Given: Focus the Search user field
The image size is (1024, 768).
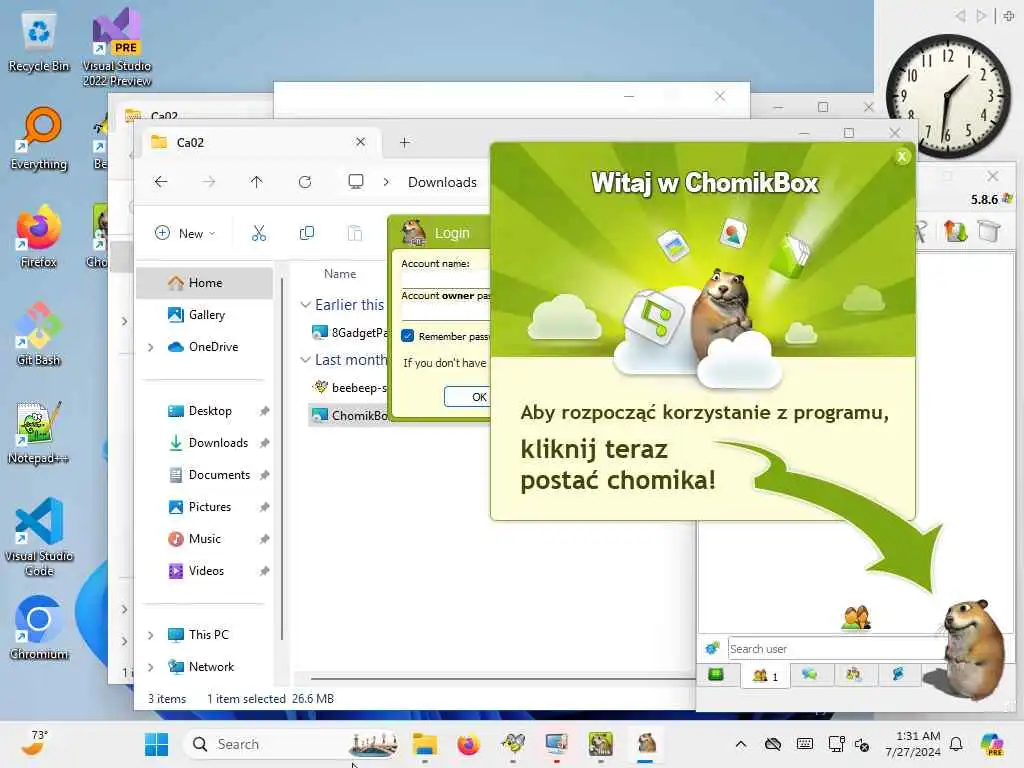Looking at the screenshot, I should click(836, 648).
